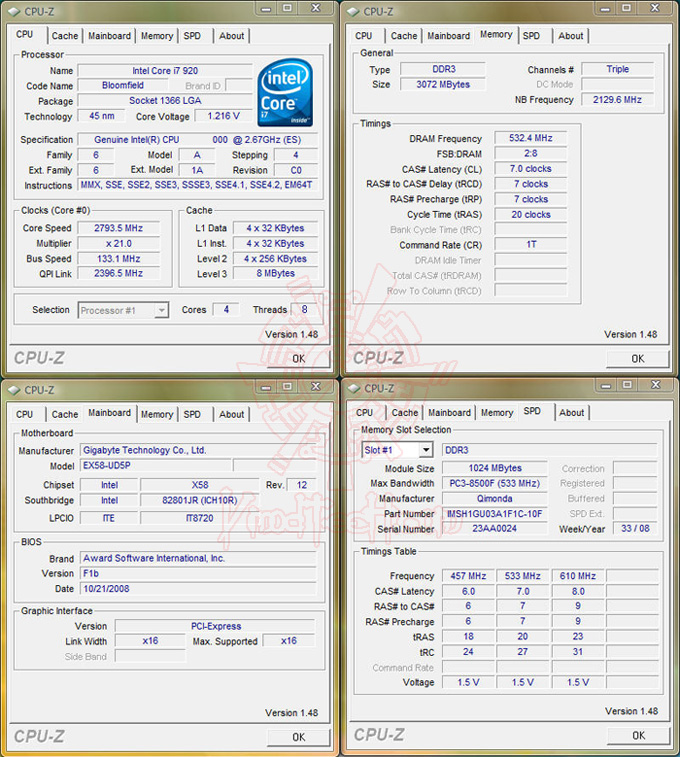Close the Mainboard CPU-Z window
Viewport: 680px width, 757px height.
[x=316, y=387]
